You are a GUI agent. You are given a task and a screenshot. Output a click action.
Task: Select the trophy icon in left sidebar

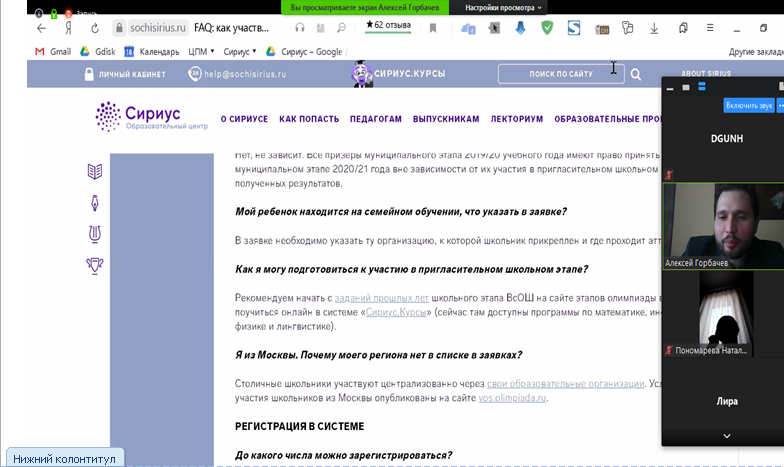tap(94, 266)
